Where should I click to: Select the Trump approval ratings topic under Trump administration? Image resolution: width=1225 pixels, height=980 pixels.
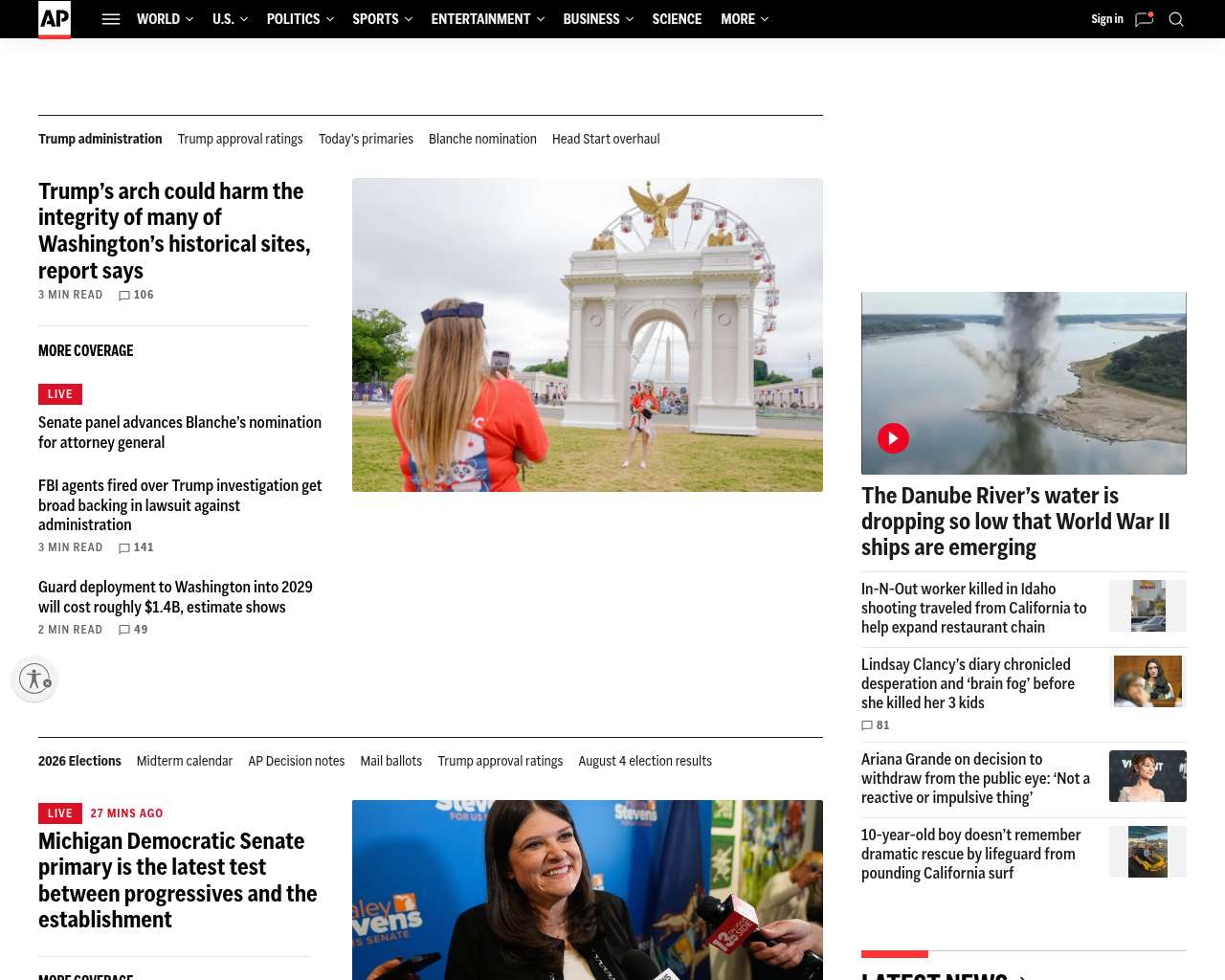(x=240, y=139)
